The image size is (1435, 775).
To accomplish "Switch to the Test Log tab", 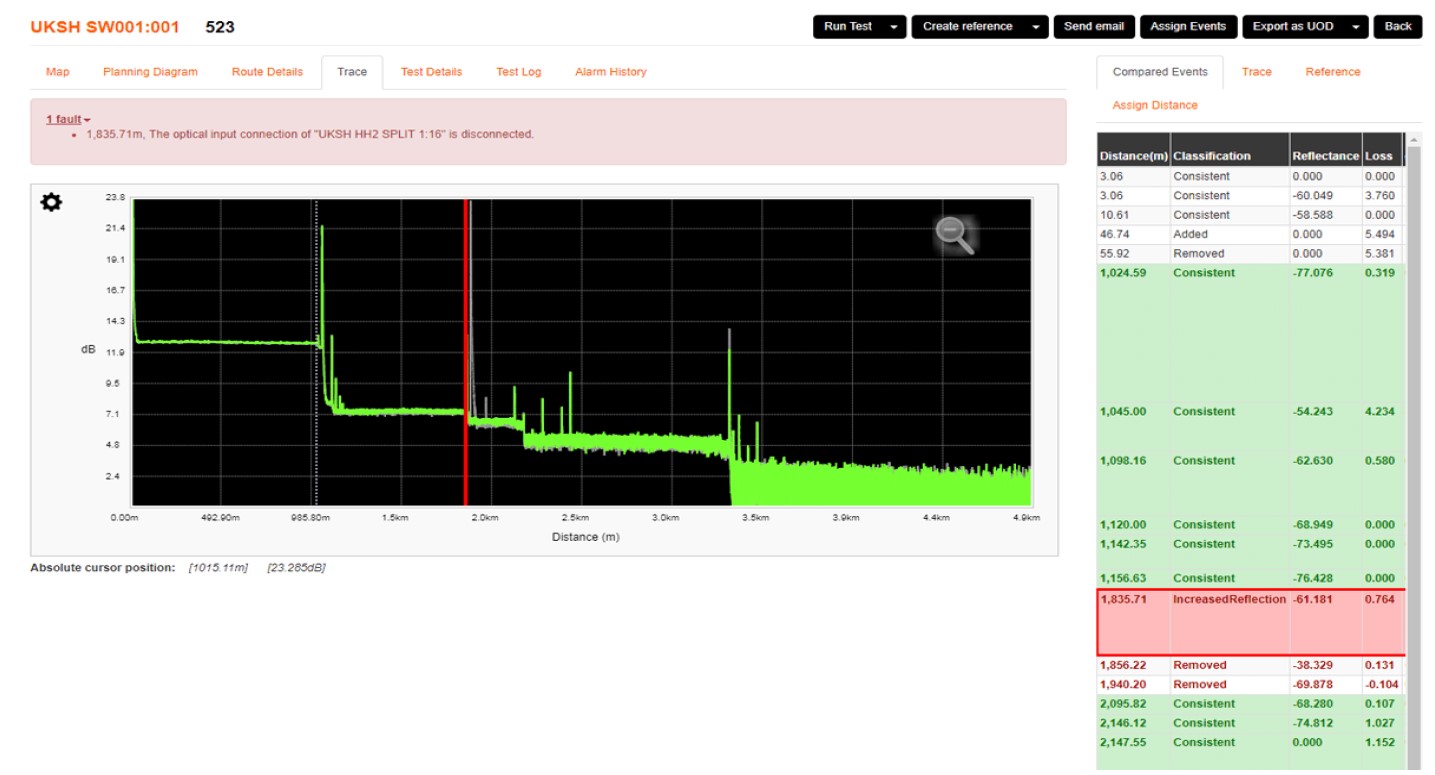I will (x=518, y=72).
